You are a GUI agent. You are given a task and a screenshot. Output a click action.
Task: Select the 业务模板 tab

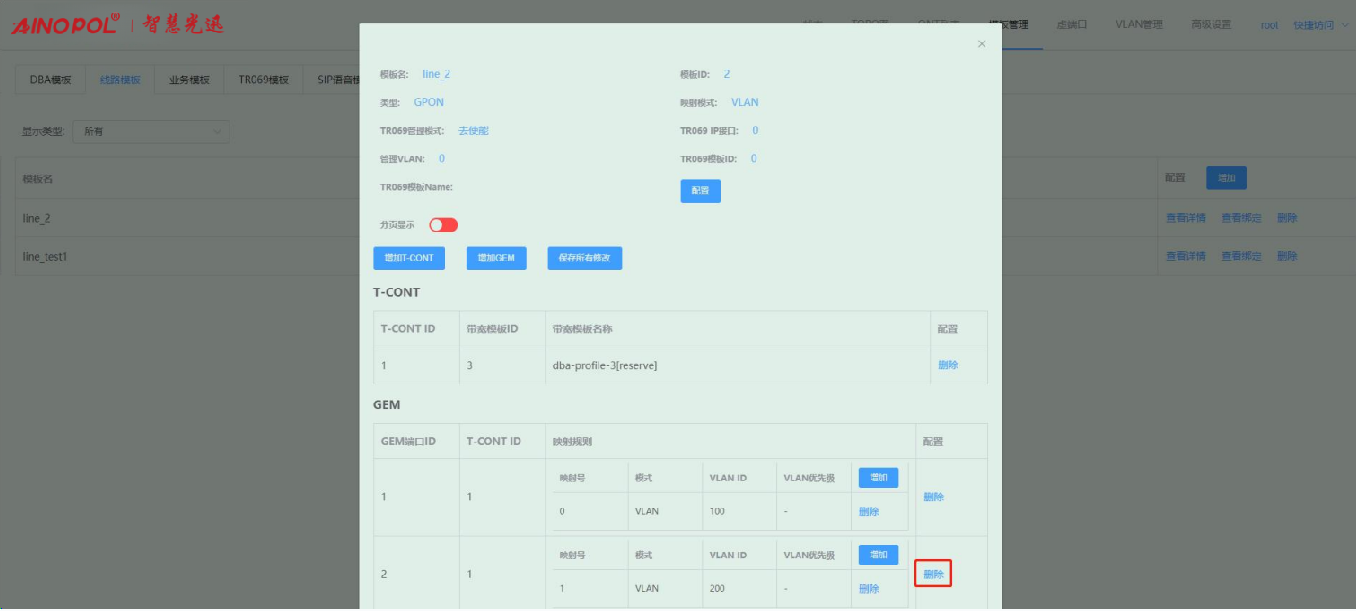[x=189, y=80]
